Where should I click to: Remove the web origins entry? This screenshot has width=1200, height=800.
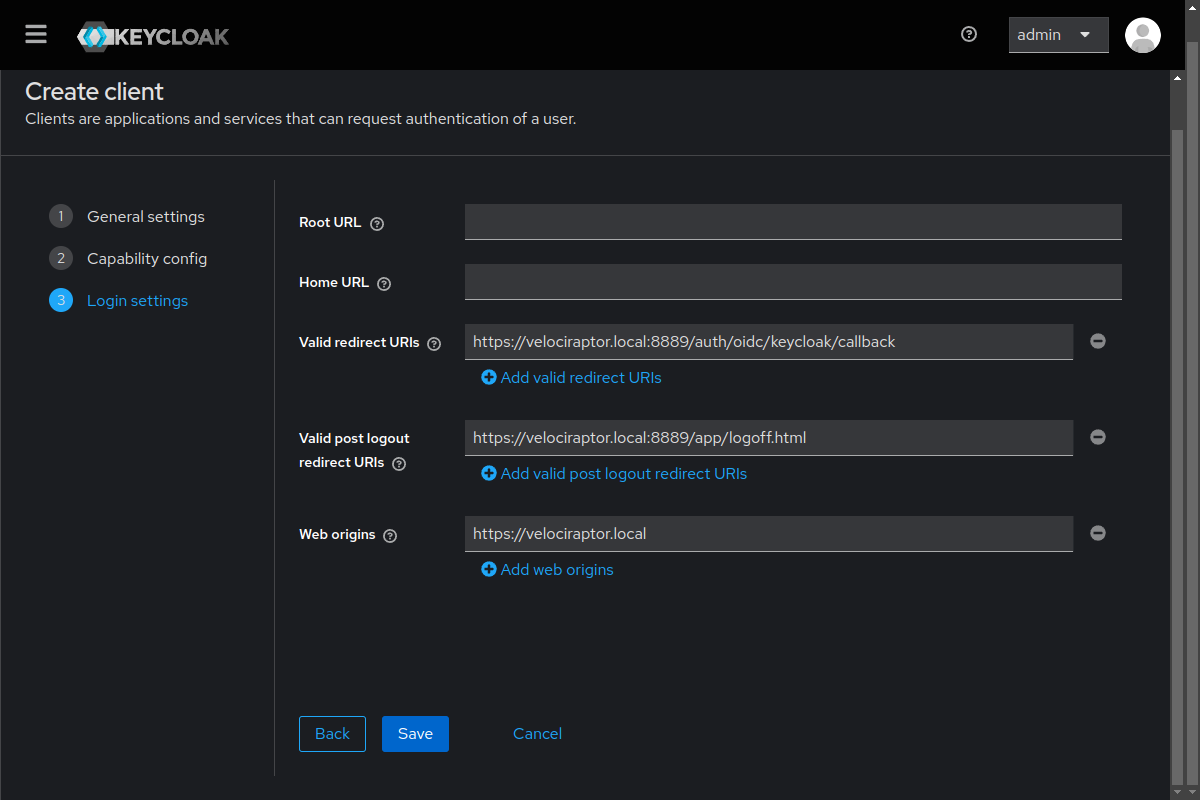pyautogui.click(x=1097, y=533)
